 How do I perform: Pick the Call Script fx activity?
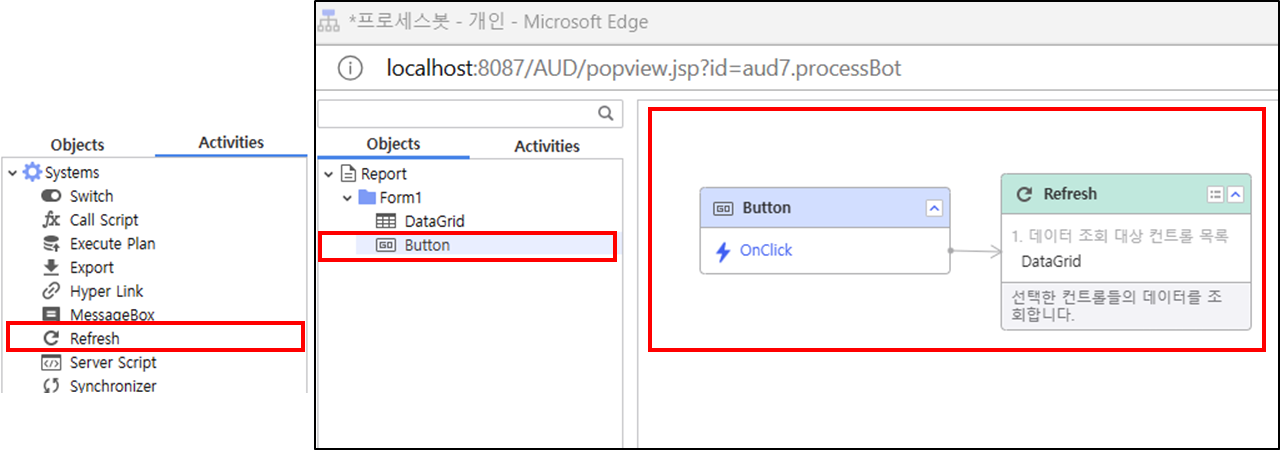tap(103, 220)
